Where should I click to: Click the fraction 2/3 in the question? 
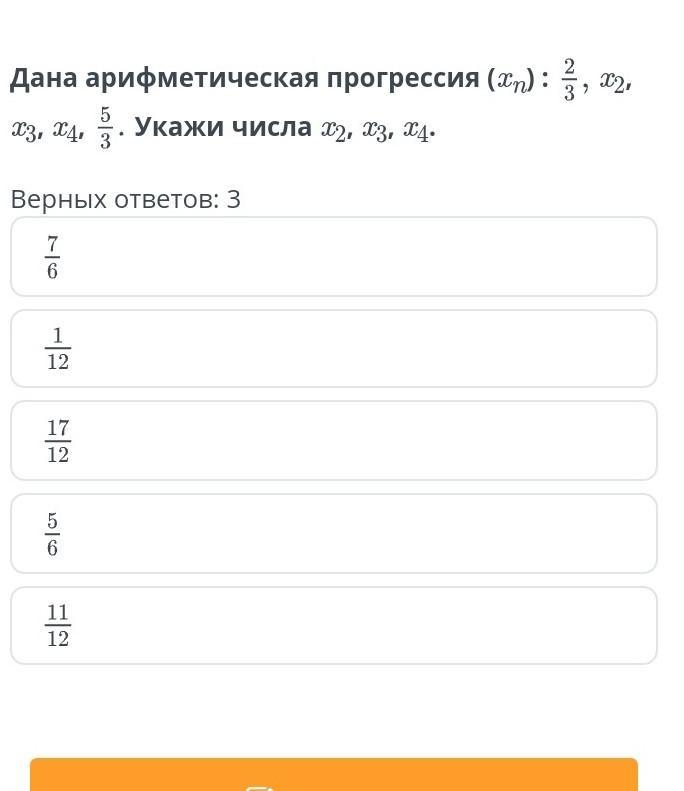pyautogui.click(x=569, y=79)
